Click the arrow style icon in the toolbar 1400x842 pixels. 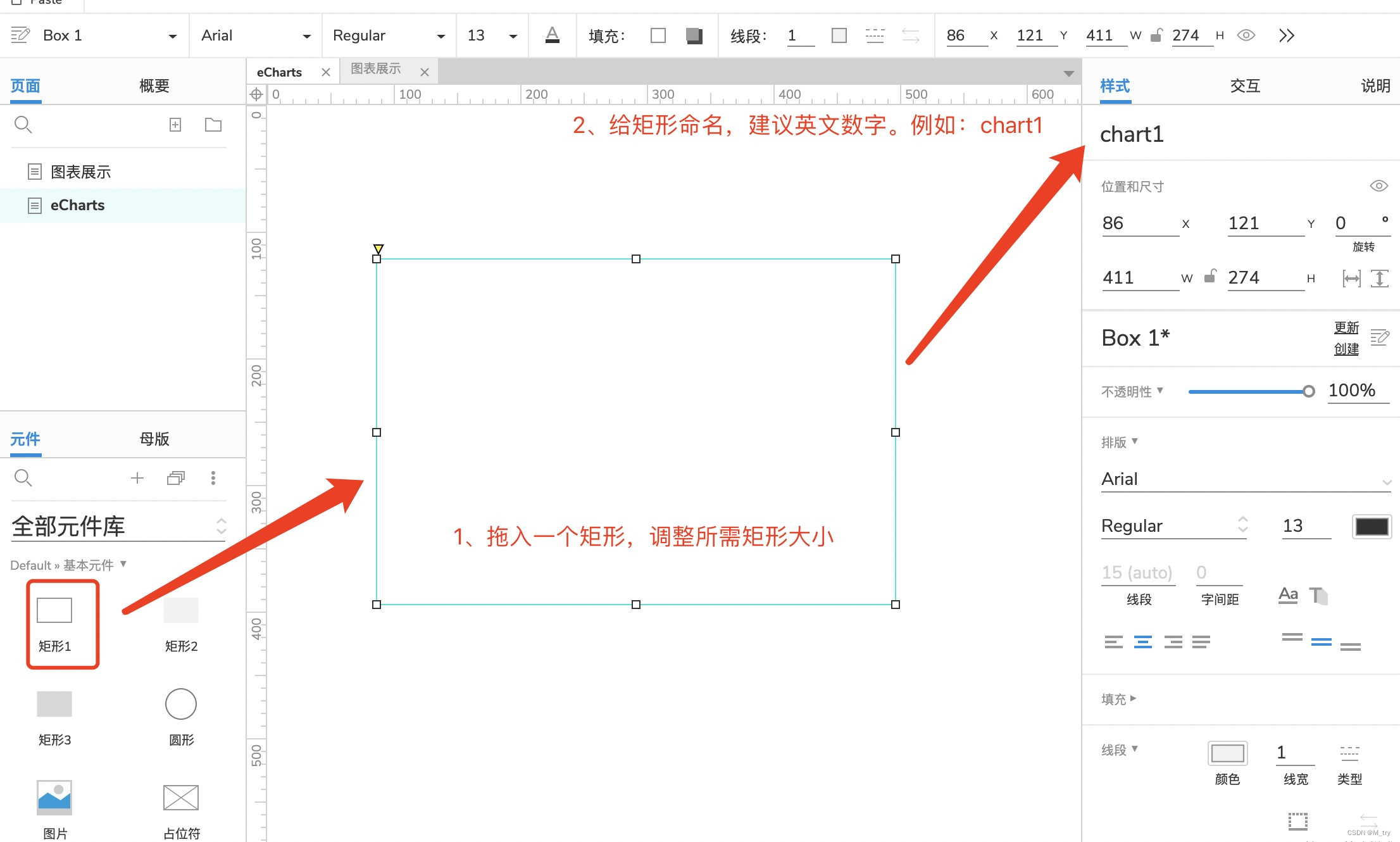point(910,35)
